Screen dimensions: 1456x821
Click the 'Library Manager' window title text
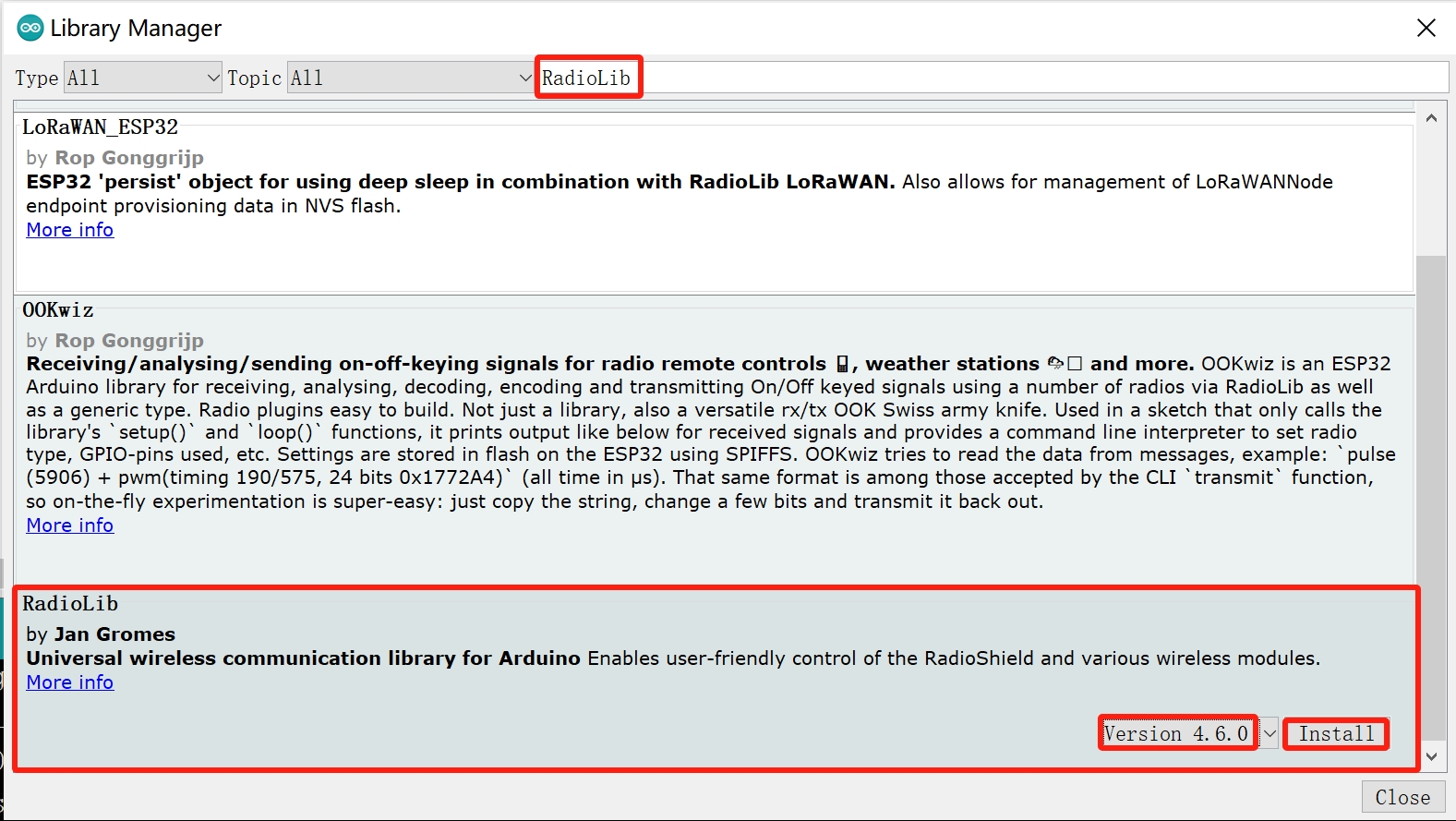(136, 29)
